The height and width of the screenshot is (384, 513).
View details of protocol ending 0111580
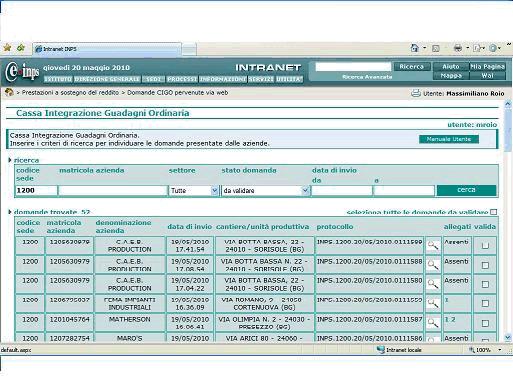pos(433,284)
